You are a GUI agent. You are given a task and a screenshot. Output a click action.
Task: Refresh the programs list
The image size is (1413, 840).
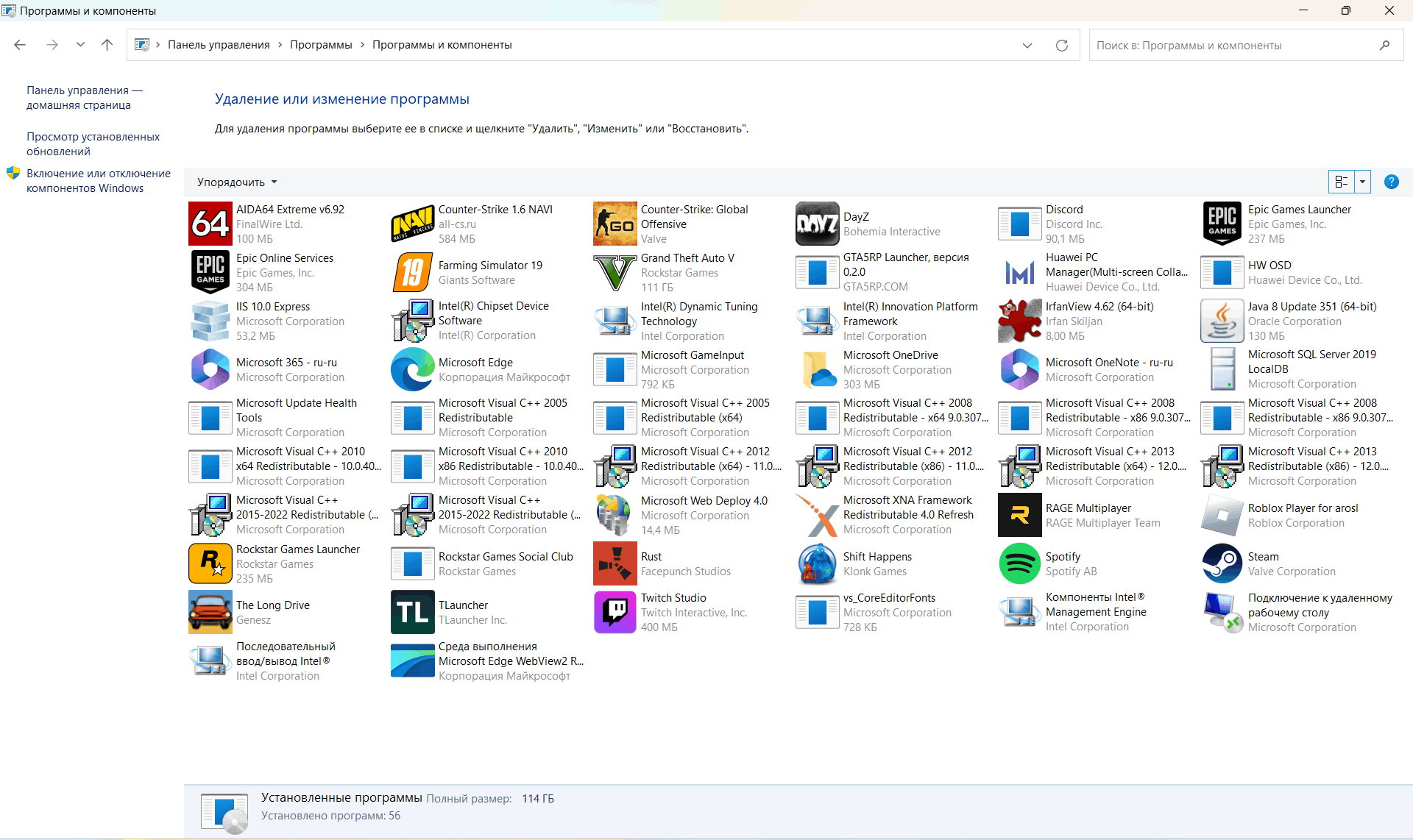[x=1062, y=45]
